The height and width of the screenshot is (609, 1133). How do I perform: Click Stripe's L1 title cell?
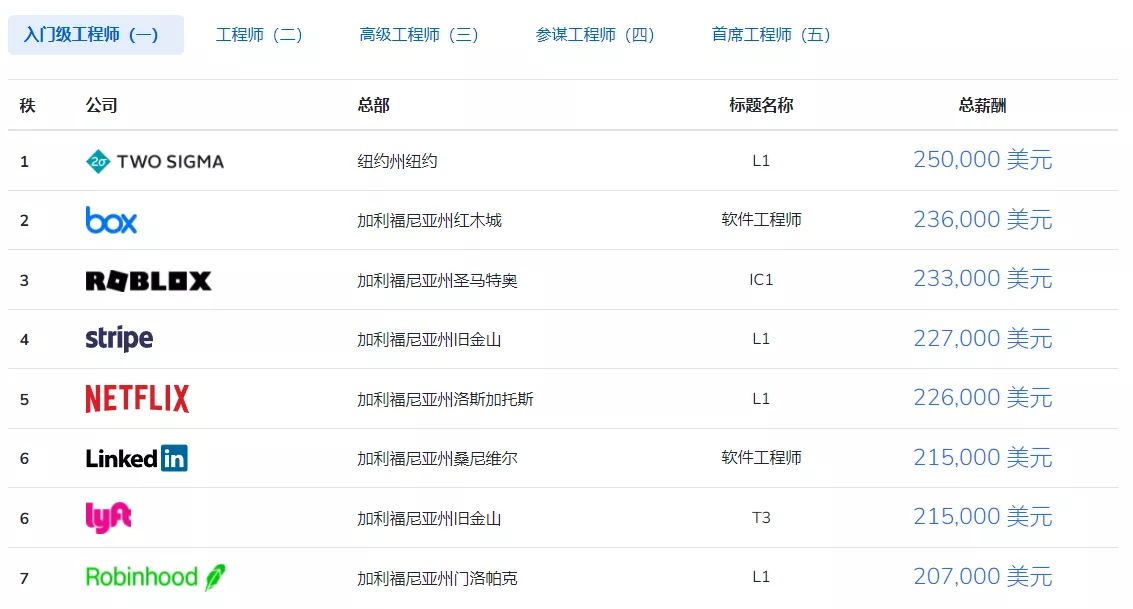pos(761,339)
